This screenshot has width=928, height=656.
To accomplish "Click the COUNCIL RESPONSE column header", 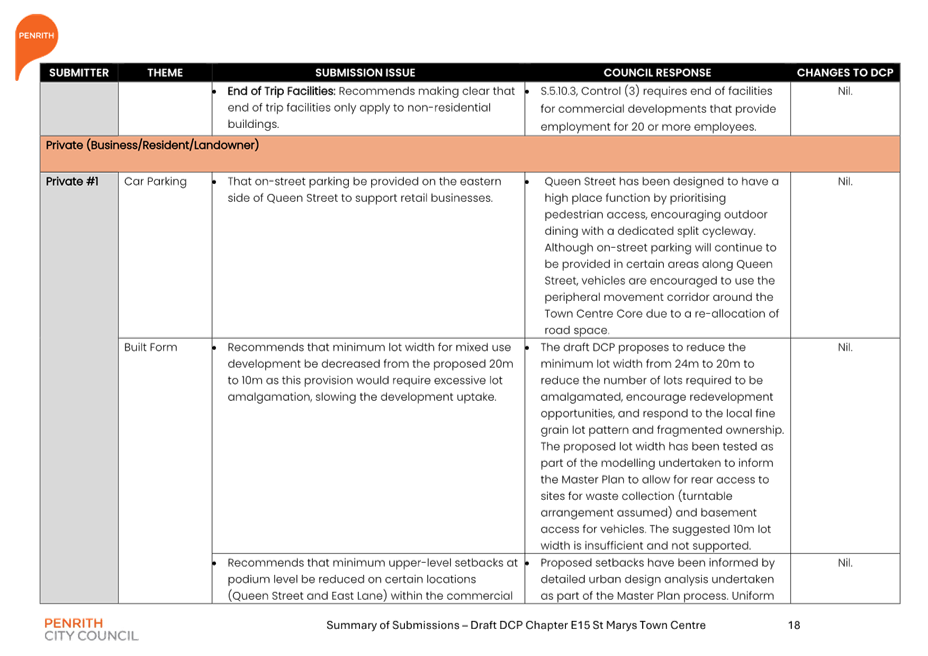I will (657, 73).
